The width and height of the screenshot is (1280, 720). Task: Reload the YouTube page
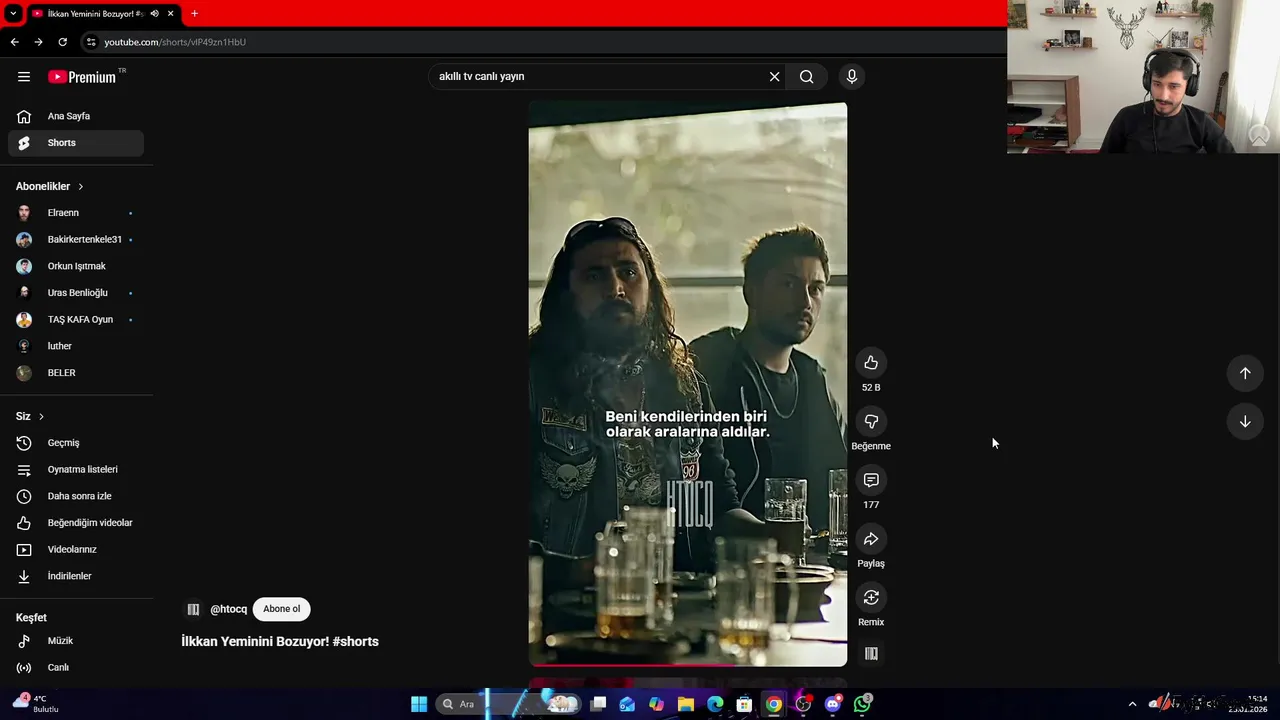[x=62, y=42]
